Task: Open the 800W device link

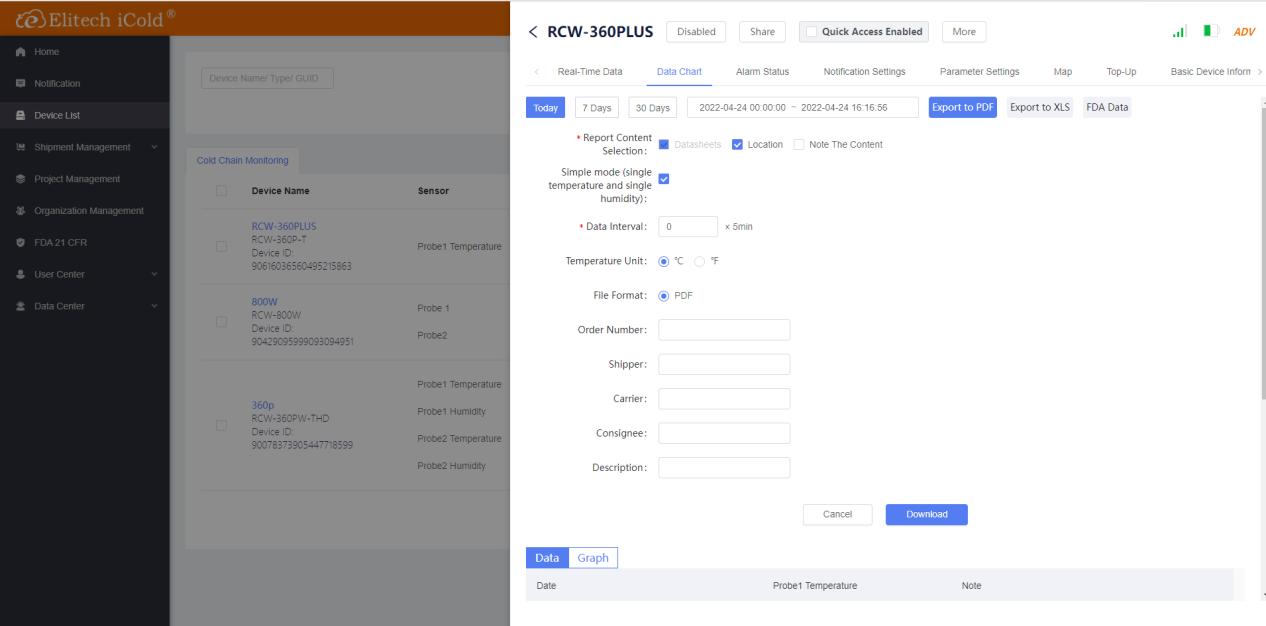Action: tap(263, 300)
